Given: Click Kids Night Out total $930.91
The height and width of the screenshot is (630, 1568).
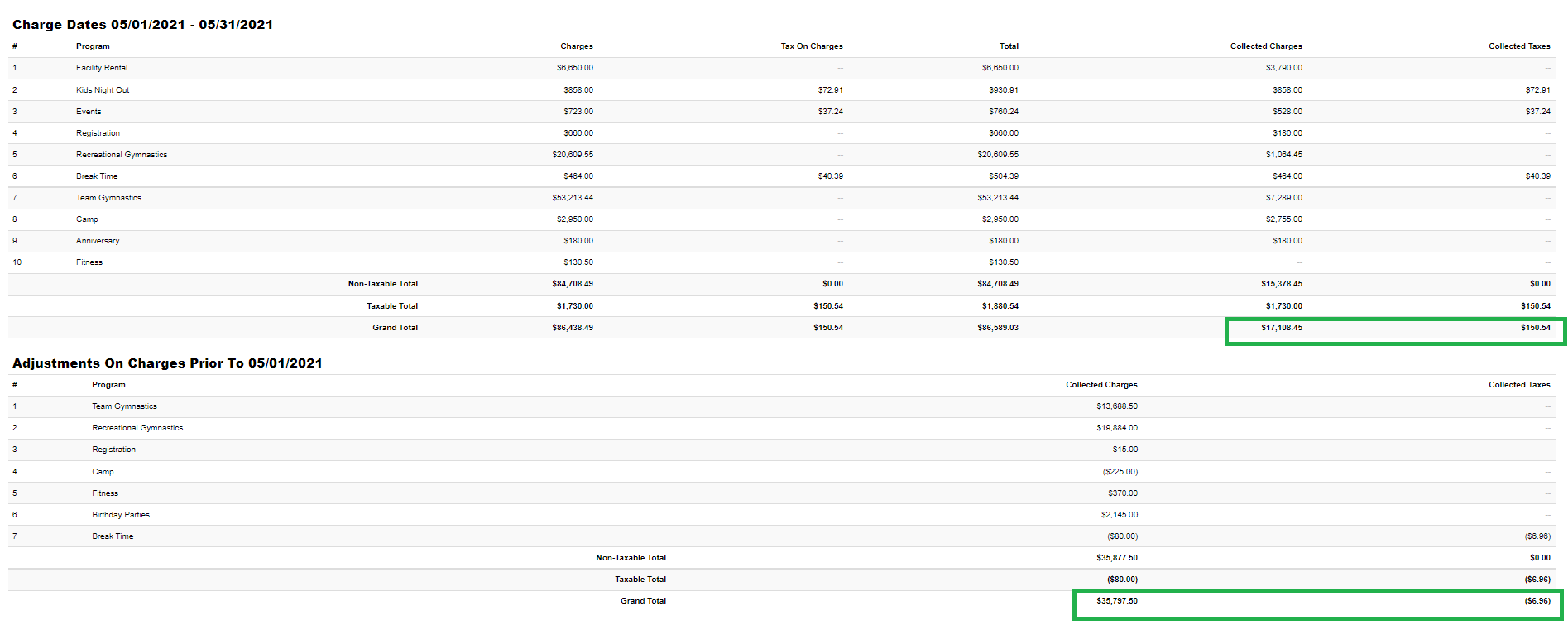Looking at the screenshot, I should (x=1004, y=90).
